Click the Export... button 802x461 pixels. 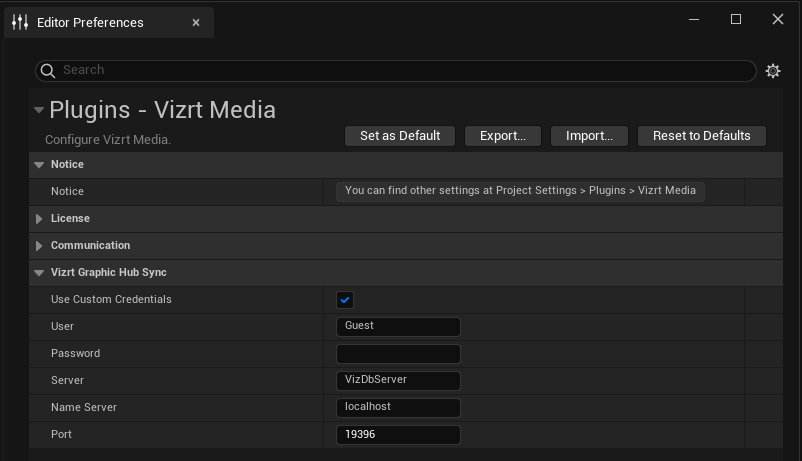click(x=502, y=136)
